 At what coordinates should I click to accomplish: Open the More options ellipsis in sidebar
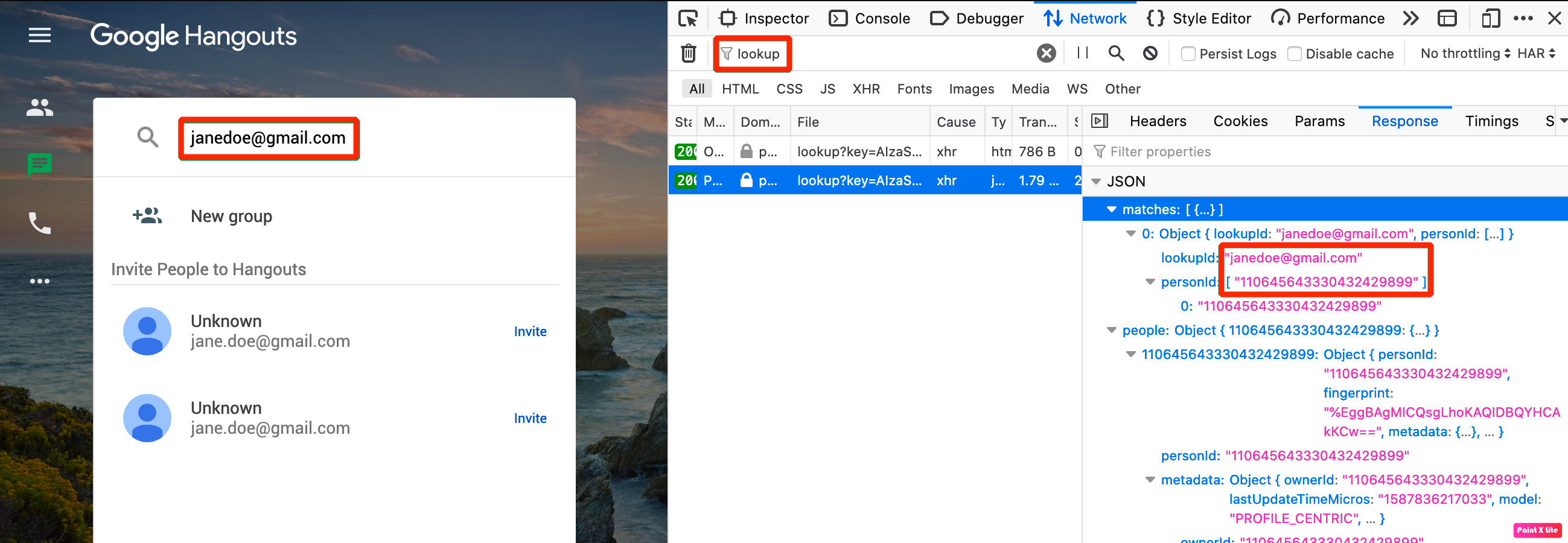(x=40, y=281)
